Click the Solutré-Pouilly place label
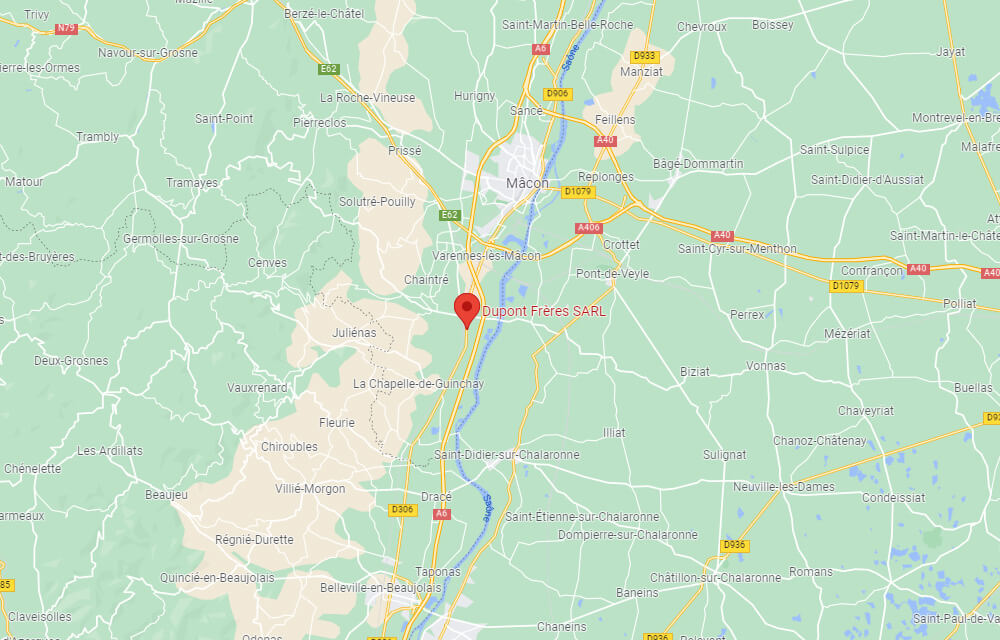 [x=377, y=201]
